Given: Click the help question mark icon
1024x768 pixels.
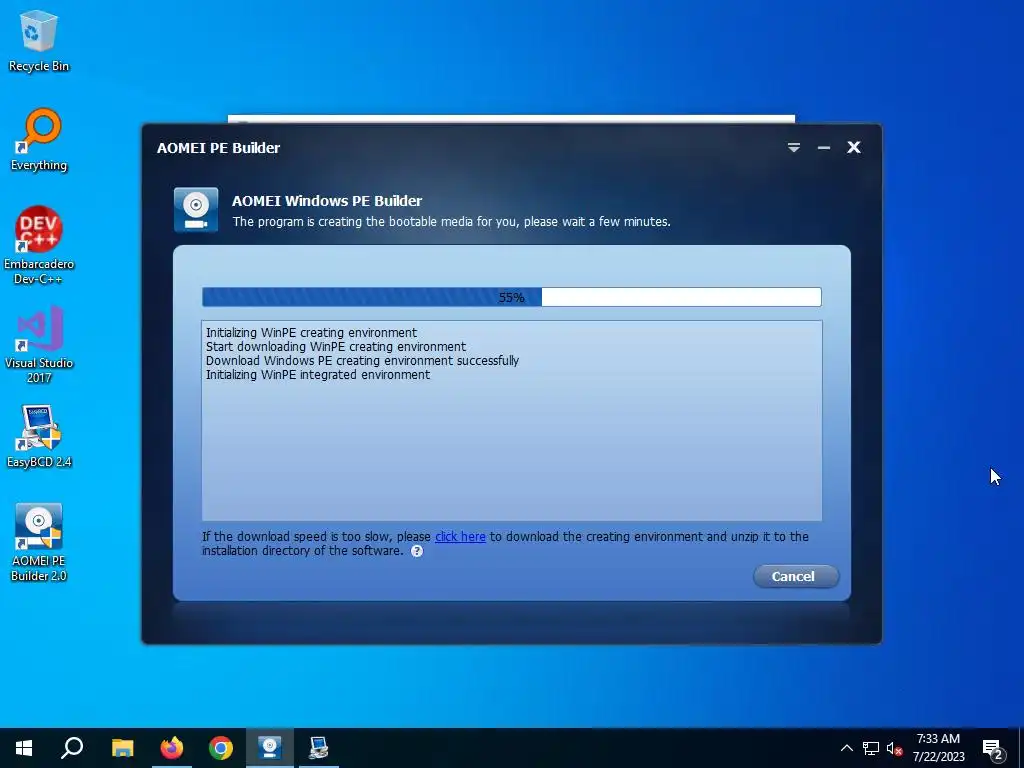Looking at the screenshot, I should 417,551.
